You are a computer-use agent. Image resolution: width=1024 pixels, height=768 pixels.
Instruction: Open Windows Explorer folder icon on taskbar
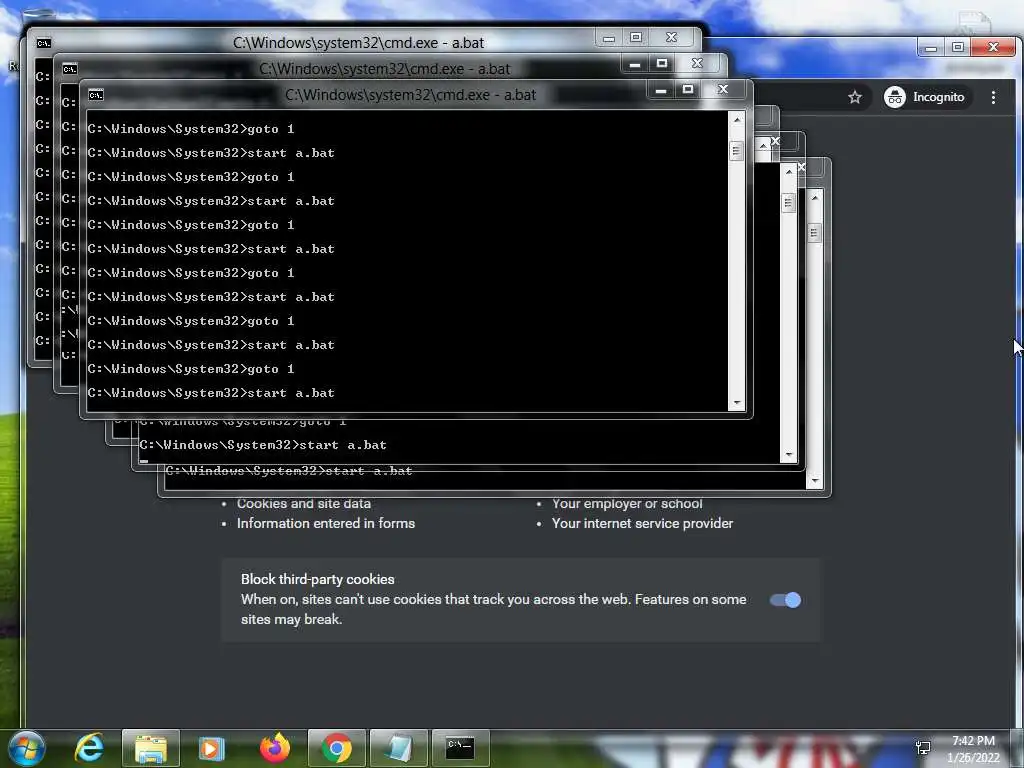150,748
